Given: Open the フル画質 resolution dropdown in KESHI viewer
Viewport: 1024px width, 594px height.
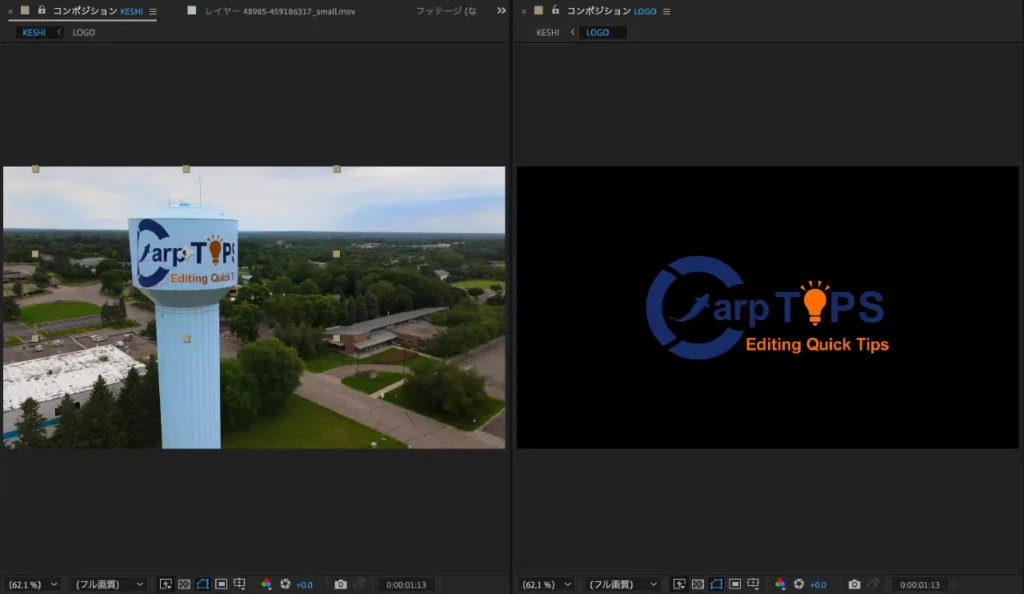Looking at the screenshot, I should coord(108,585).
